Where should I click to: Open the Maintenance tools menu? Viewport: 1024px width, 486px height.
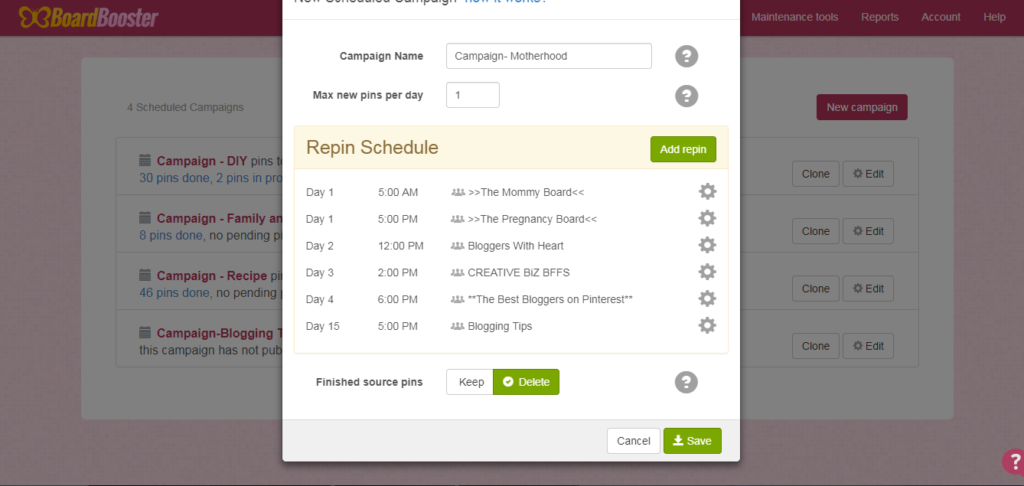[x=795, y=17]
